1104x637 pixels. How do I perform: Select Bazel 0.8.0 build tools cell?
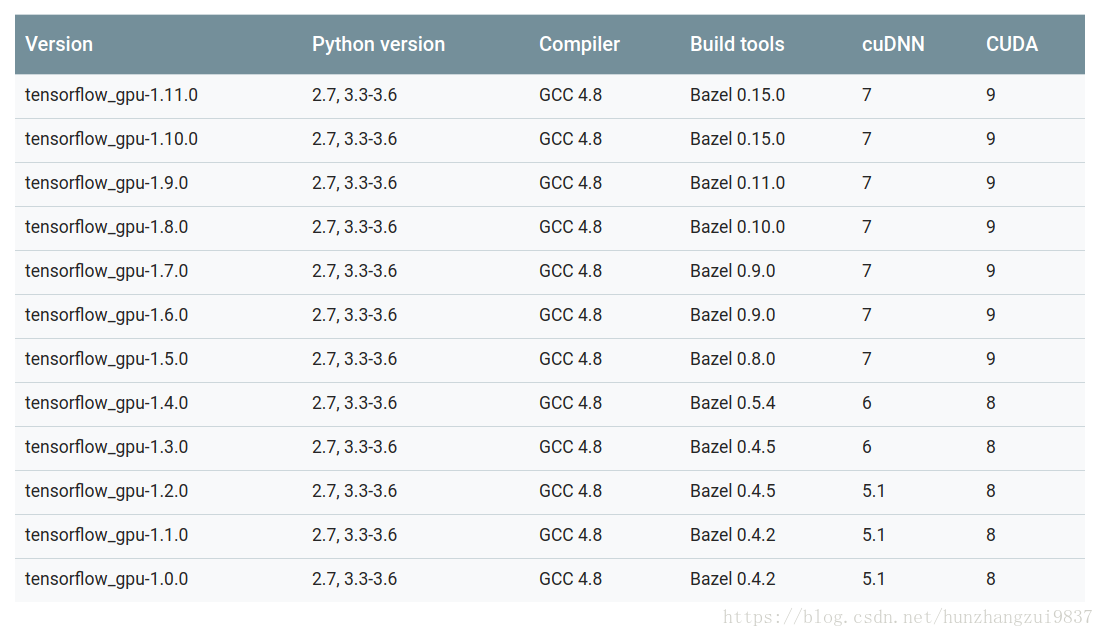[x=732, y=359]
